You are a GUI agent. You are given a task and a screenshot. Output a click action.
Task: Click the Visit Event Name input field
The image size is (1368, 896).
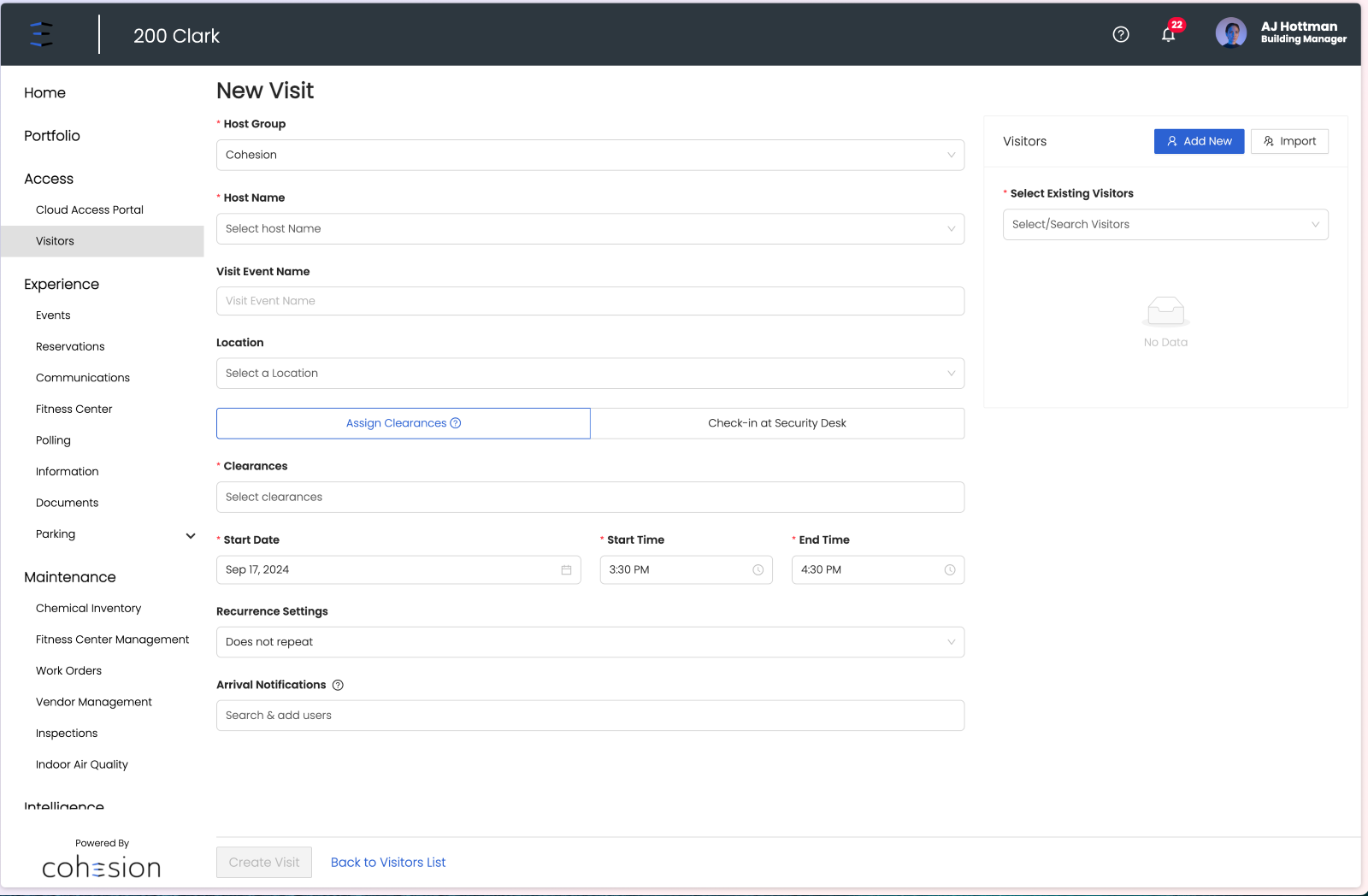pos(590,301)
